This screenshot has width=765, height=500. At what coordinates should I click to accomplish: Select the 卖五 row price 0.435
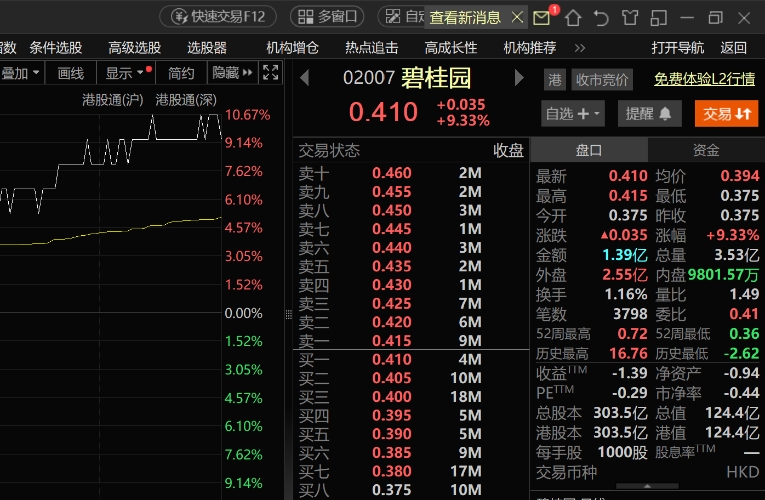coord(392,266)
